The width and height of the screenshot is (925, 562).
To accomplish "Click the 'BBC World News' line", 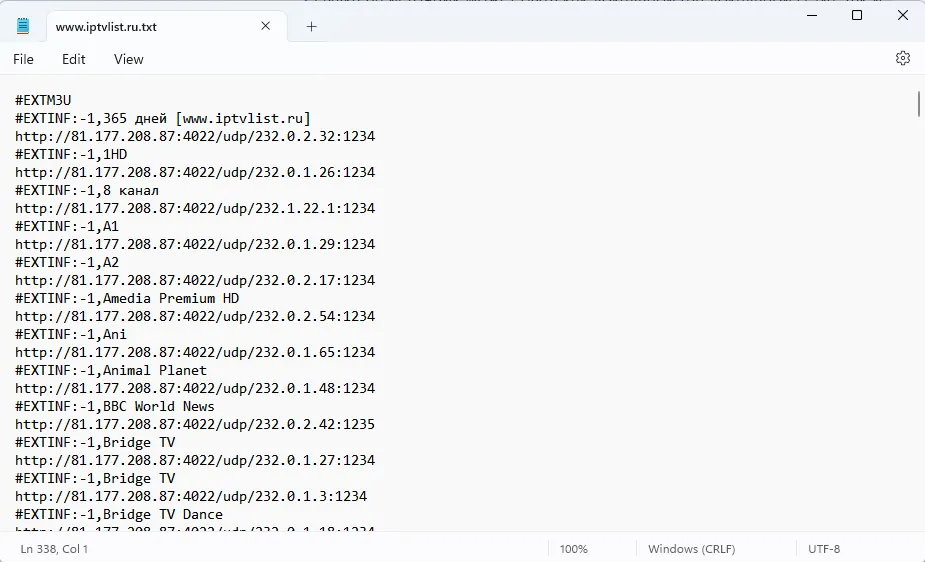I will pos(114,406).
